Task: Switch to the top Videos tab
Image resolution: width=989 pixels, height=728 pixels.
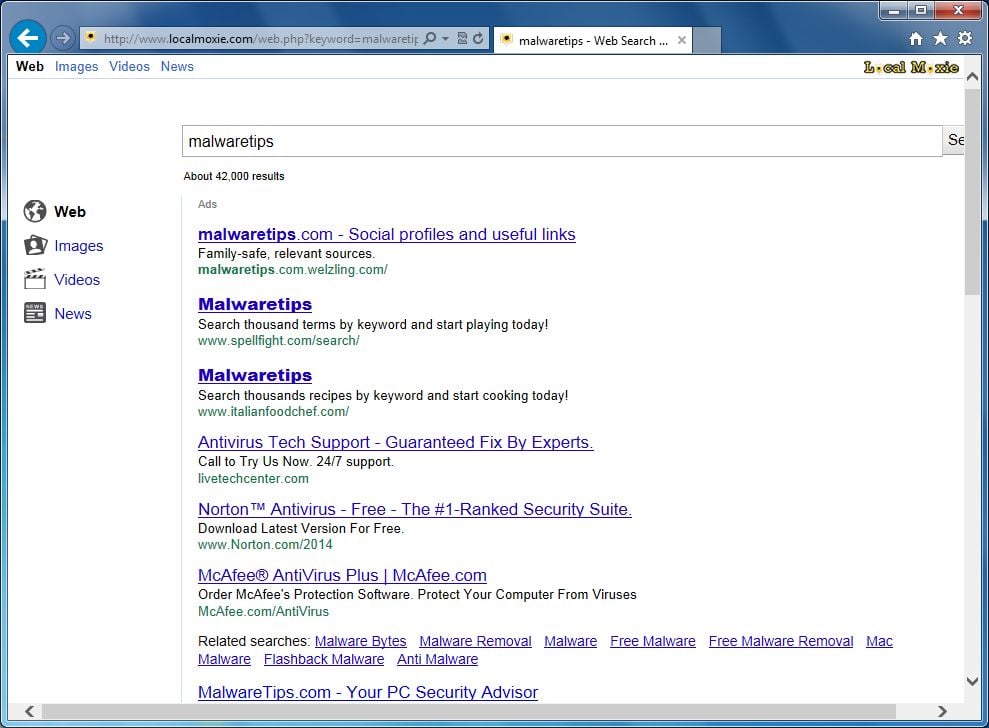Action: tap(129, 66)
